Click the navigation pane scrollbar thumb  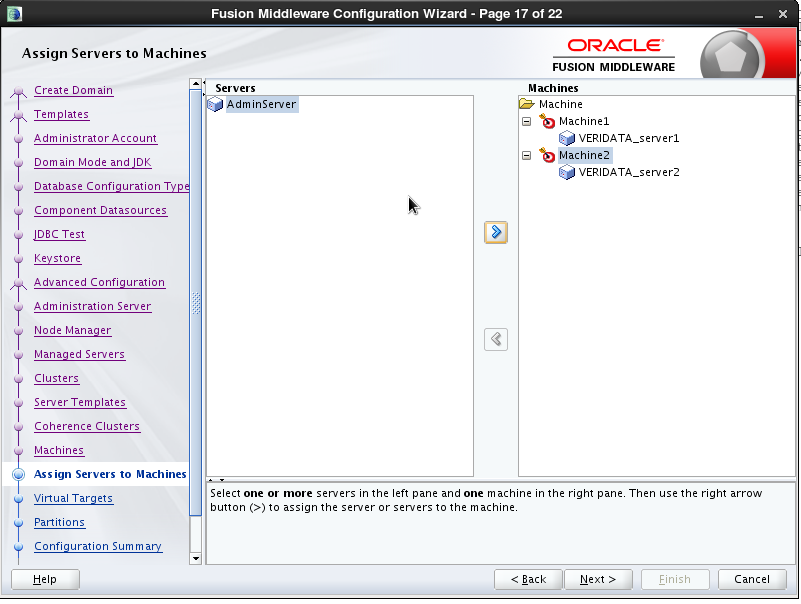(x=196, y=303)
